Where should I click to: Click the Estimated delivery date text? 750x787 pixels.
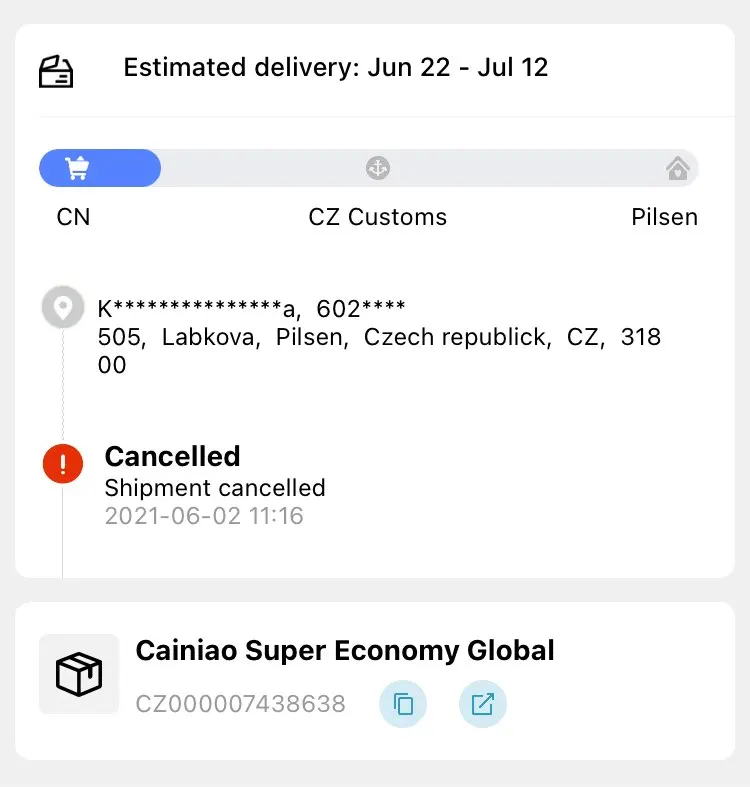point(336,67)
